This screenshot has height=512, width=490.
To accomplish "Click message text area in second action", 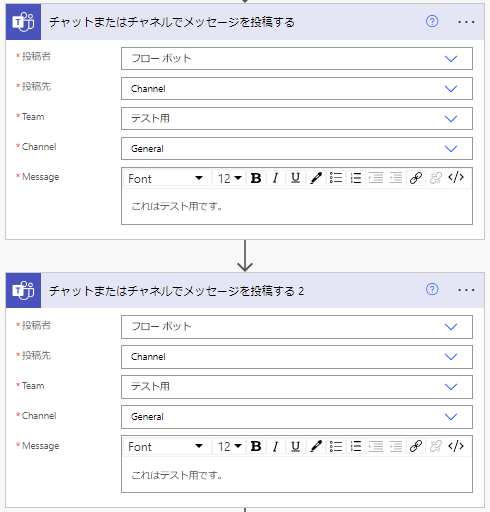I will (x=297, y=475).
